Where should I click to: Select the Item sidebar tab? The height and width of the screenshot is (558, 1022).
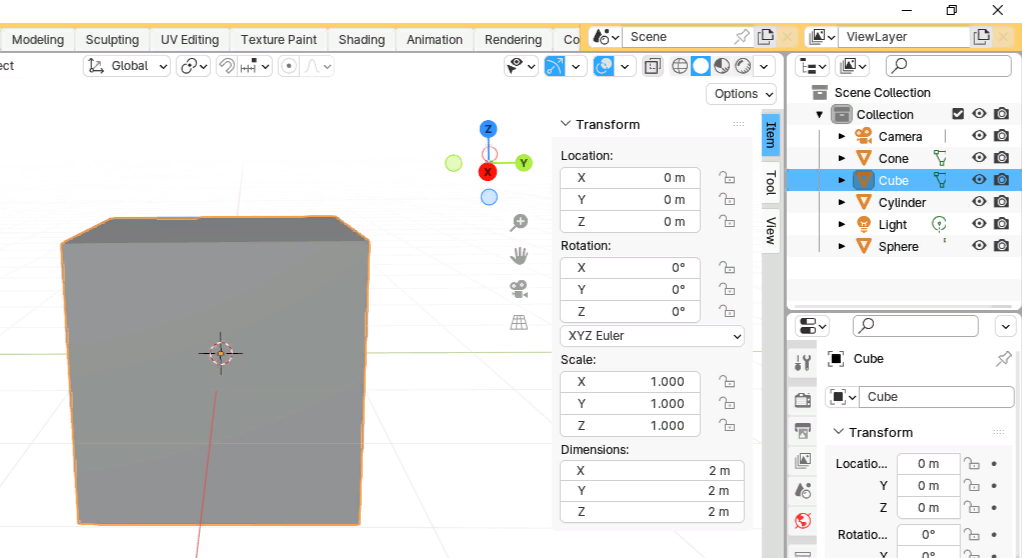click(x=770, y=134)
